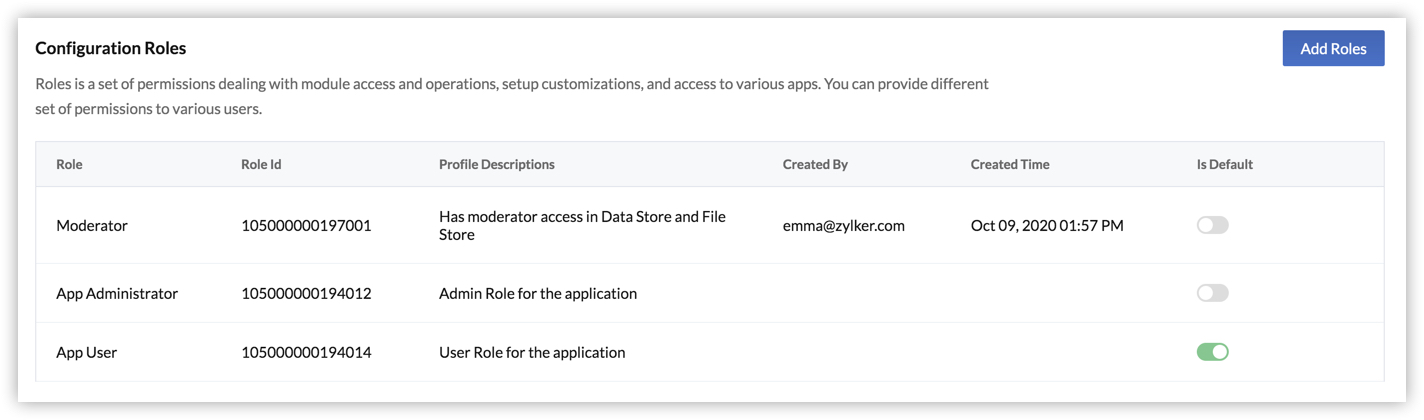
Task: Click the Add Roles button
Action: tap(1333, 48)
